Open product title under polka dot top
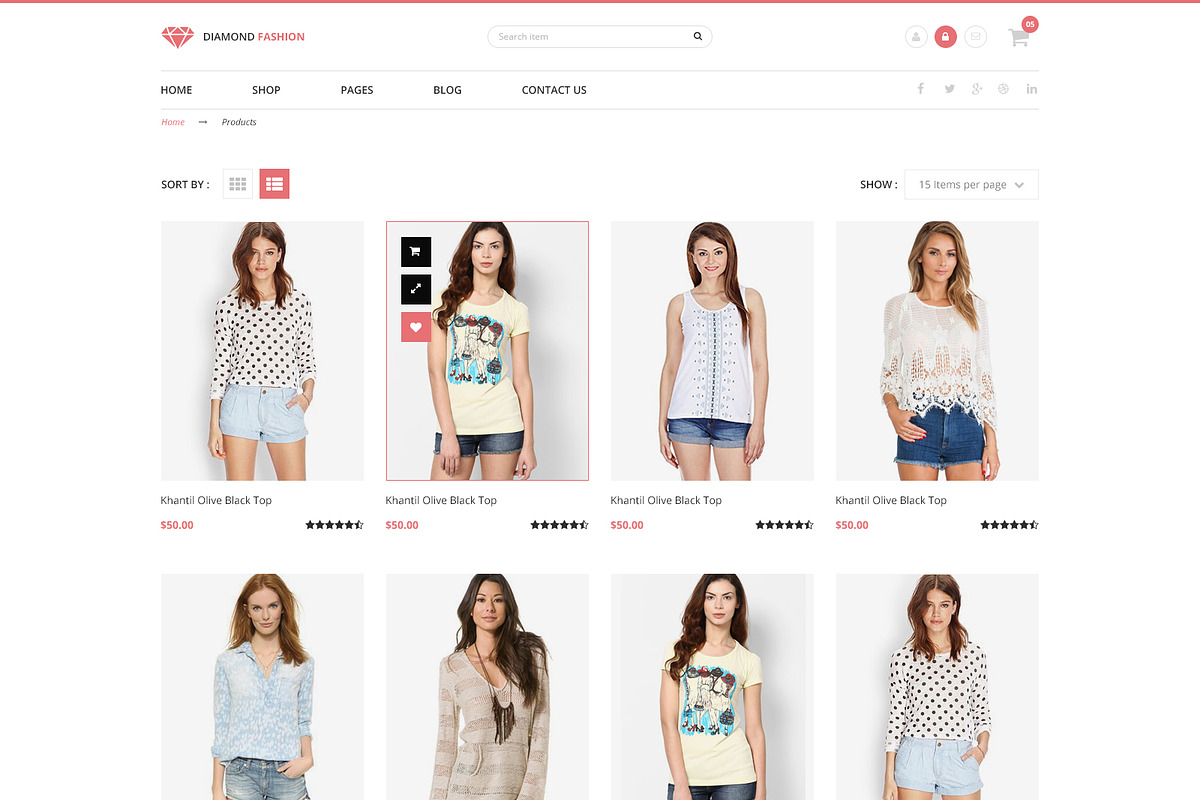Image resolution: width=1200 pixels, height=800 pixels. (x=216, y=500)
